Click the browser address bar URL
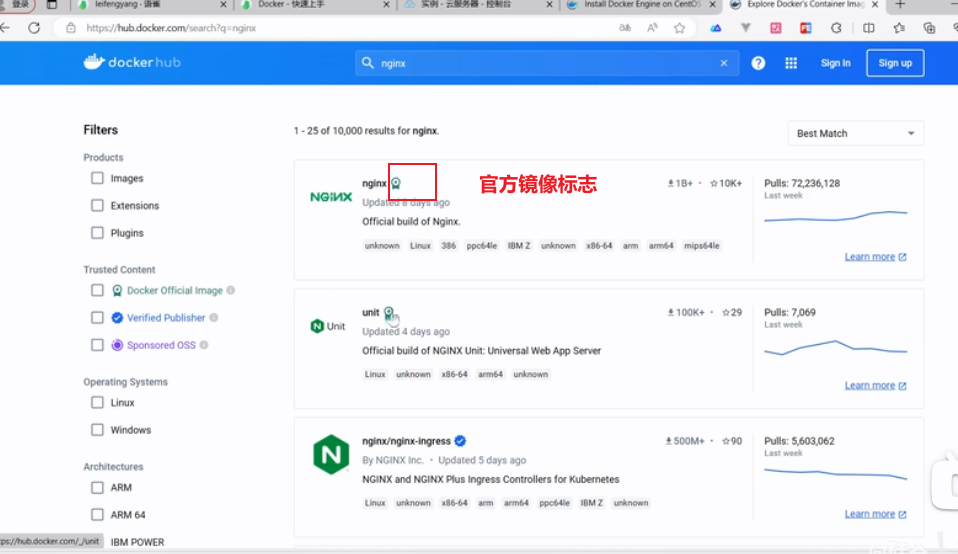Image resolution: width=958 pixels, height=554 pixels. pos(171,27)
